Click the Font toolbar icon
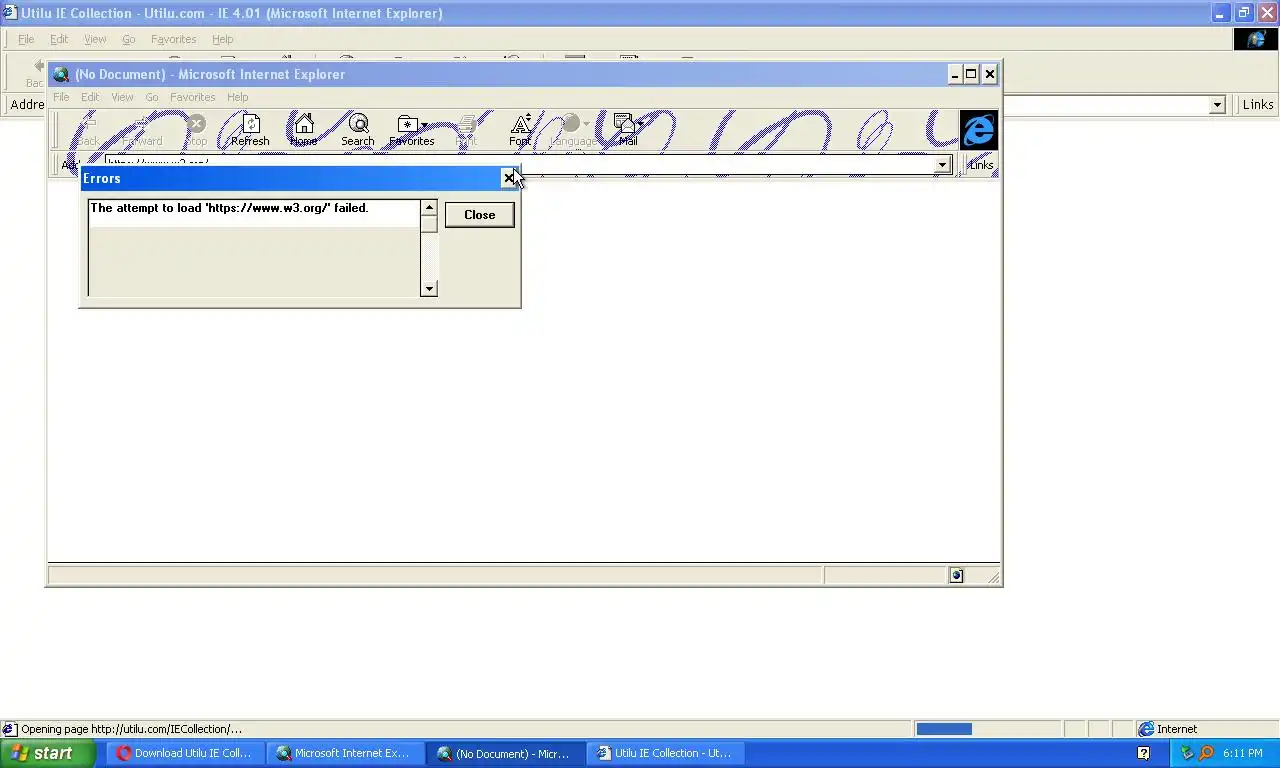 pyautogui.click(x=520, y=130)
